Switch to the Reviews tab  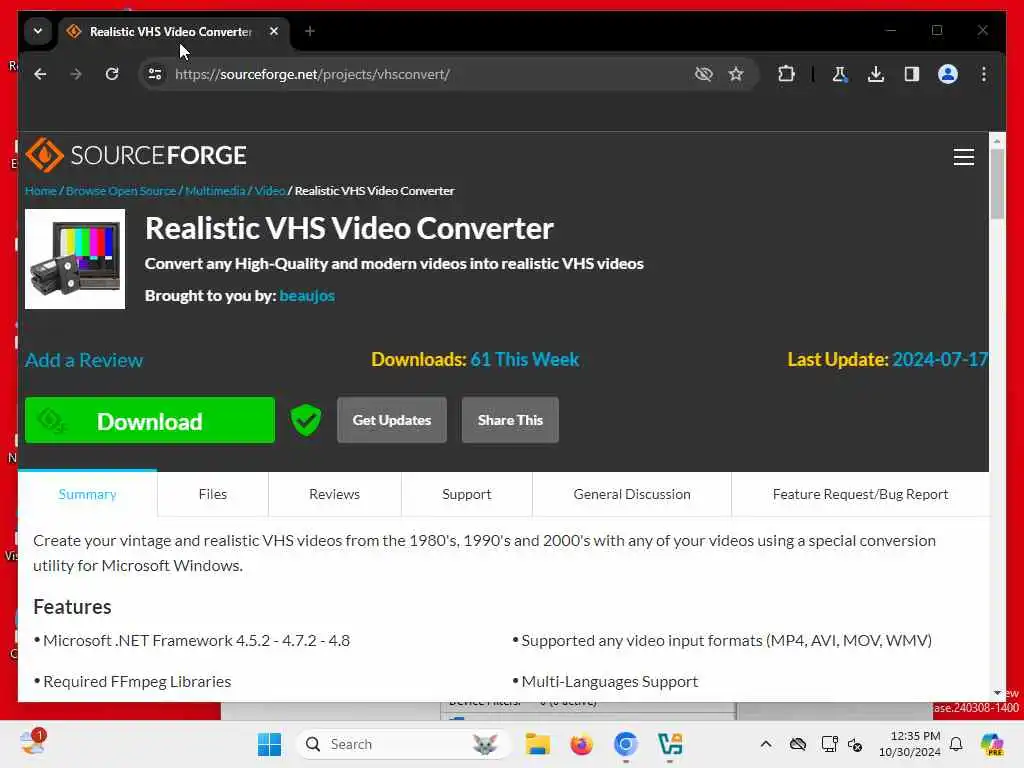[x=334, y=494]
